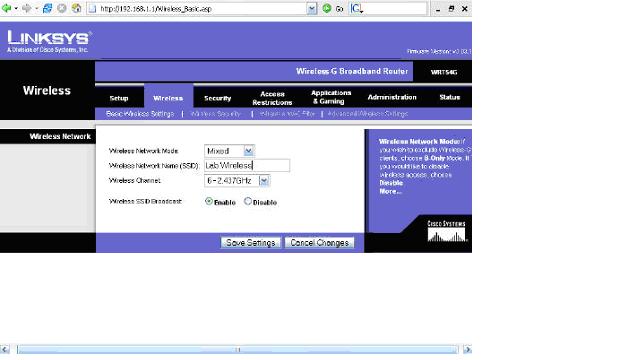The image size is (640, 360).
Task: Click the More... help link
Action: click(x=391, y=191)
